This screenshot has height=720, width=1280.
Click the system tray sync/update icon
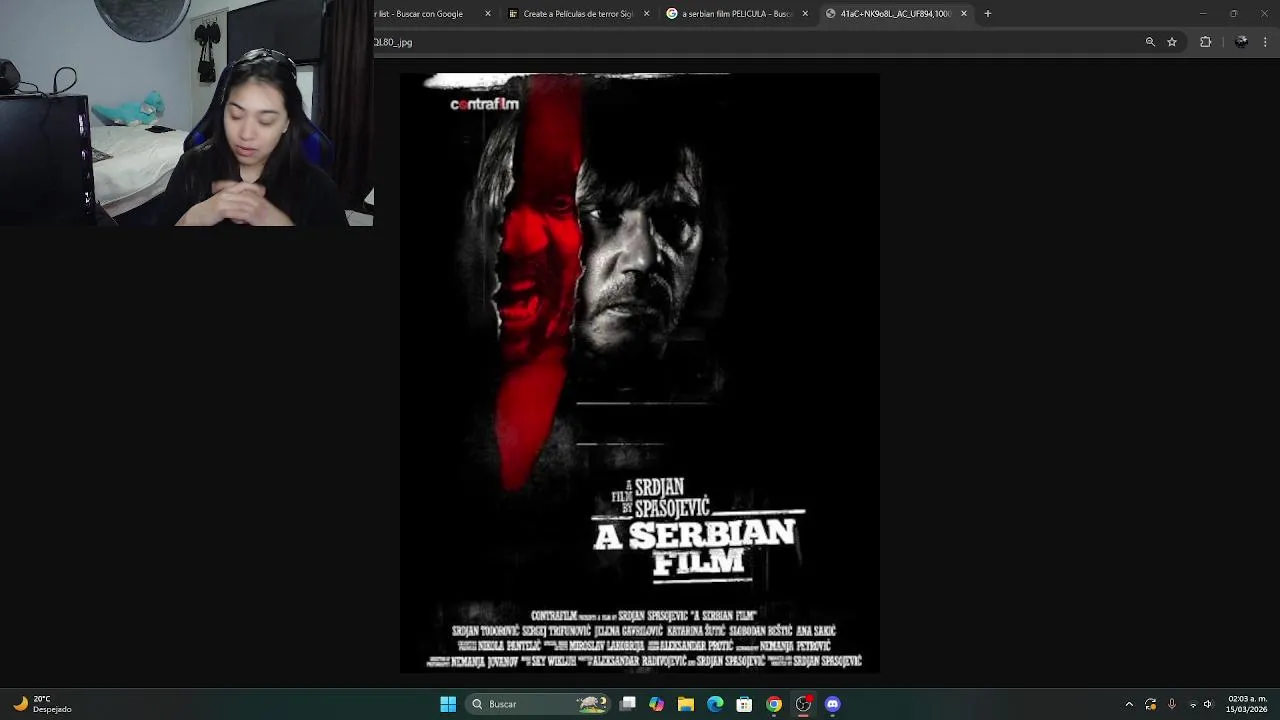tap(1151, 704)
